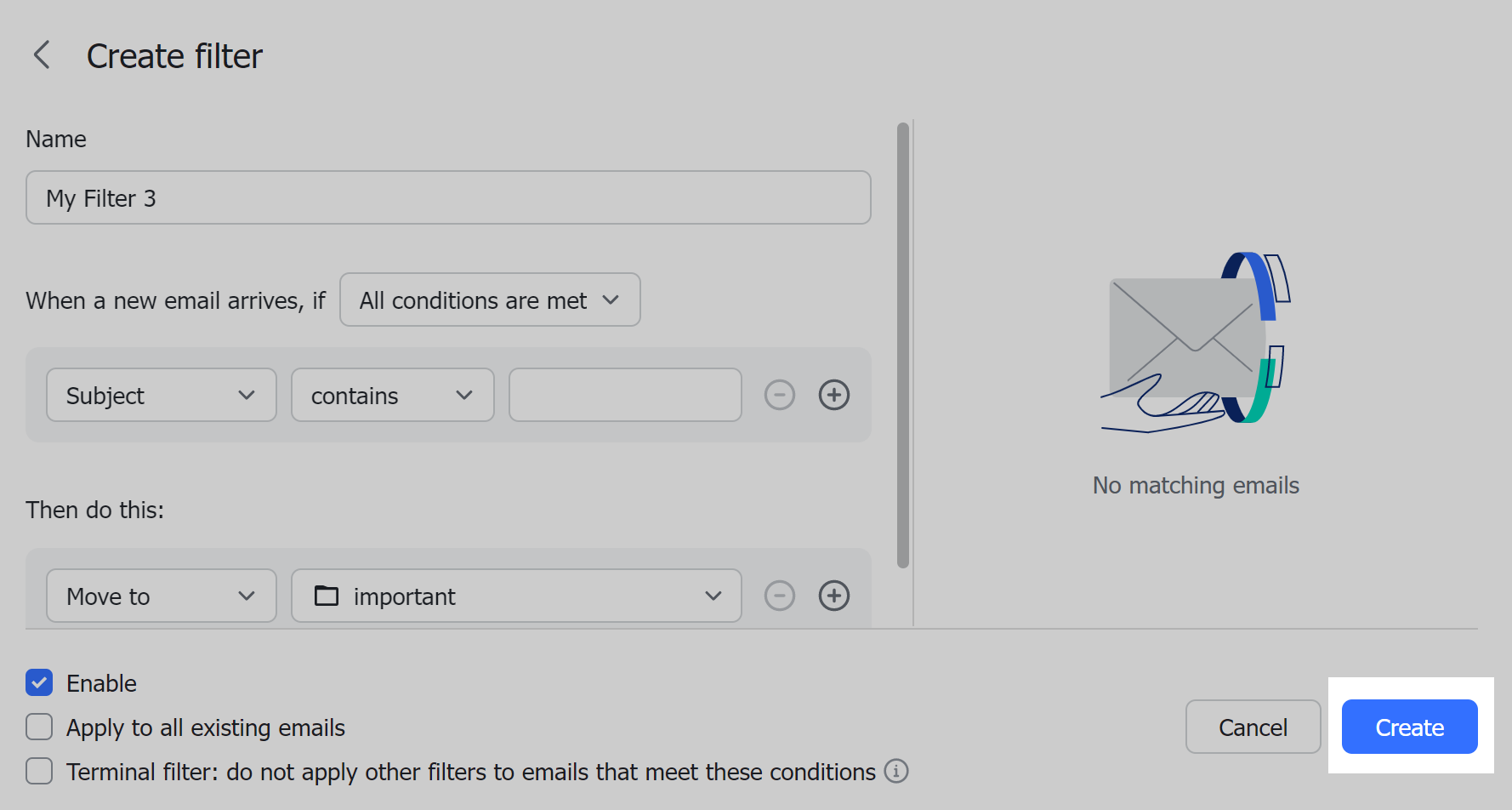This screenshot has width=1512, height=810.
Task: Add a condition with the plus icon
Action: 833,395
